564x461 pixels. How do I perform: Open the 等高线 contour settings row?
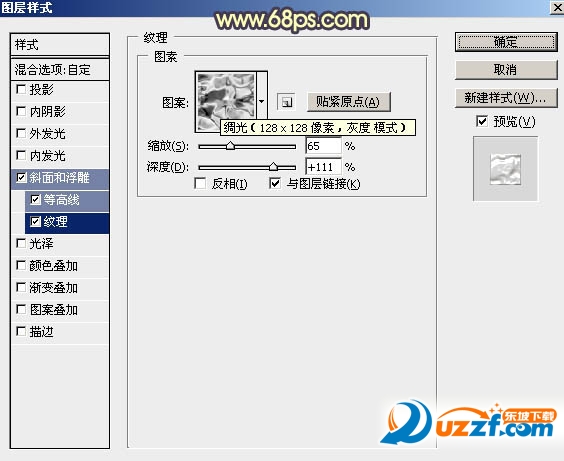67,201
